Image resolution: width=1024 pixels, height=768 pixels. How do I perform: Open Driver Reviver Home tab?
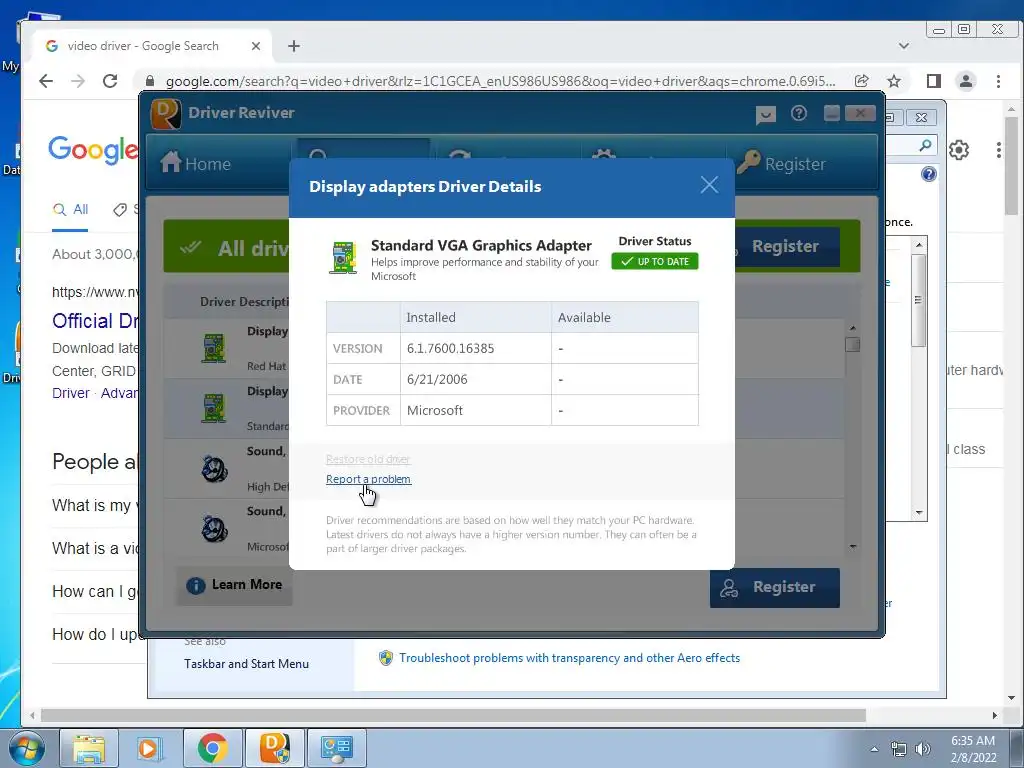[196, 163]
